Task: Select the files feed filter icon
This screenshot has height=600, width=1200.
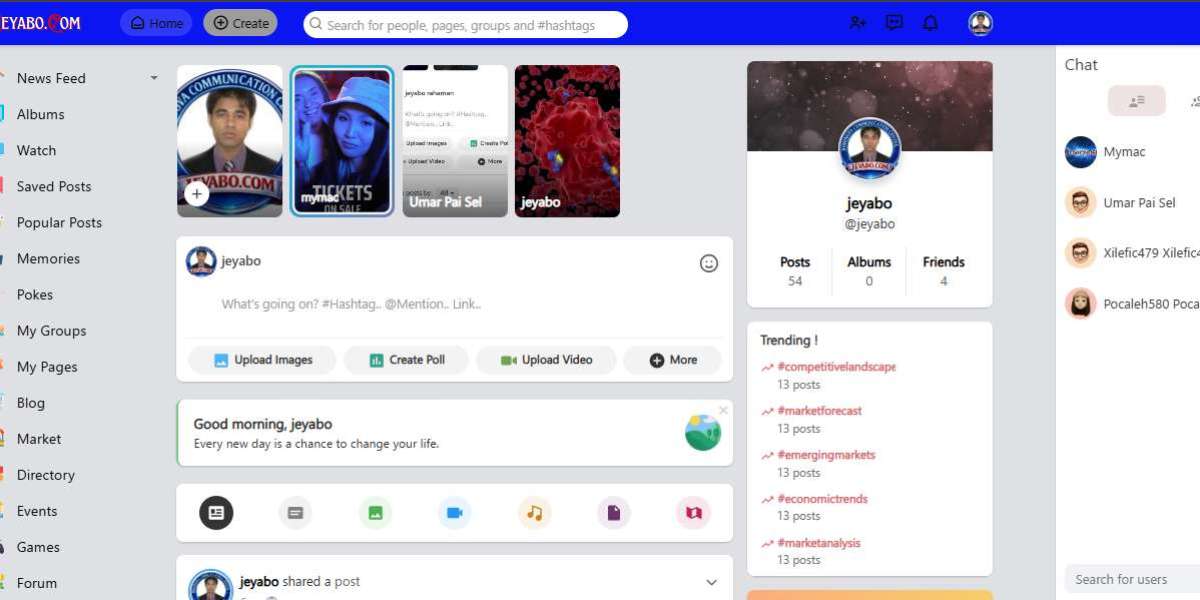Action: [614, 513]
